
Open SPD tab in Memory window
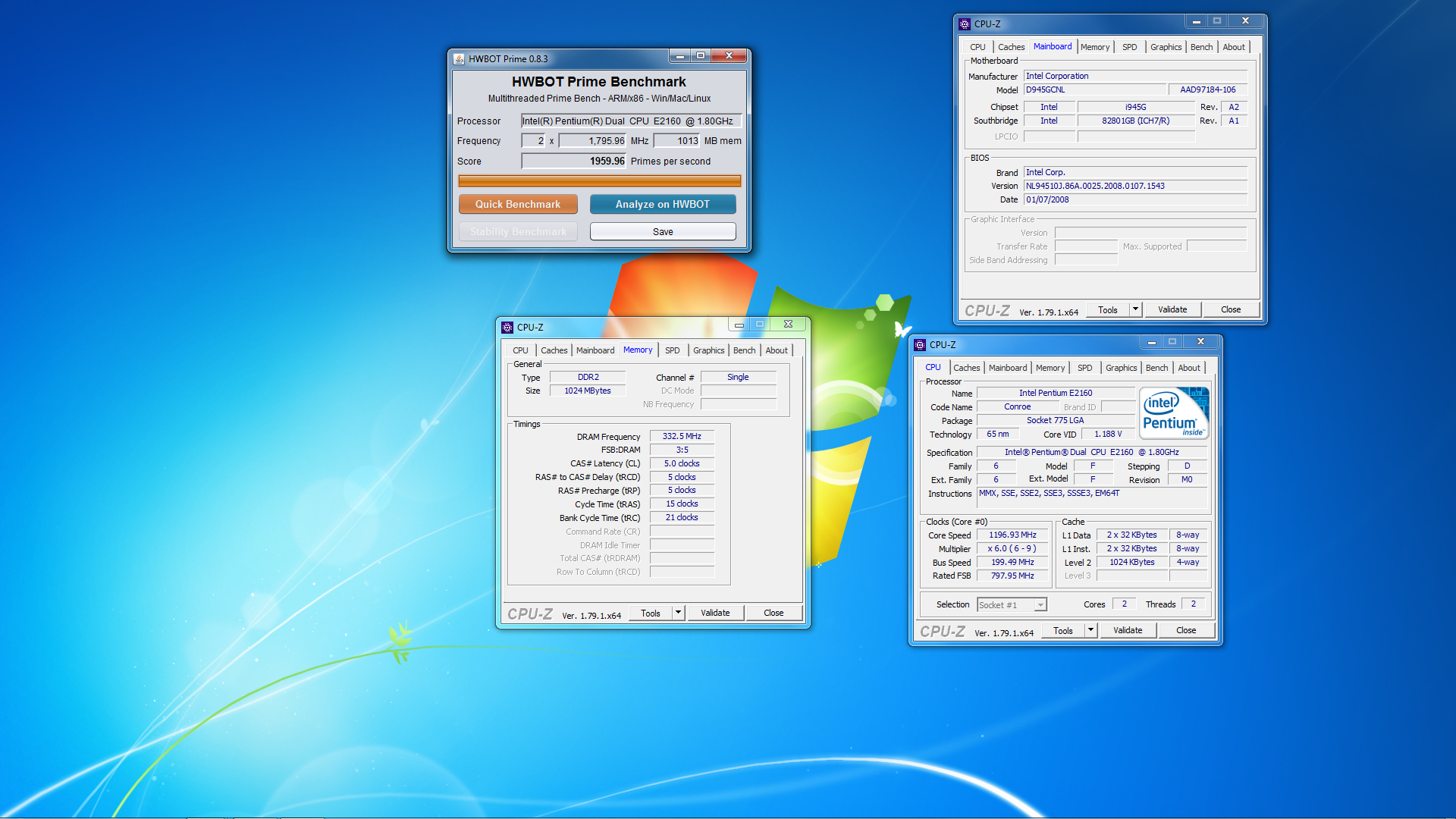(673, 350)
